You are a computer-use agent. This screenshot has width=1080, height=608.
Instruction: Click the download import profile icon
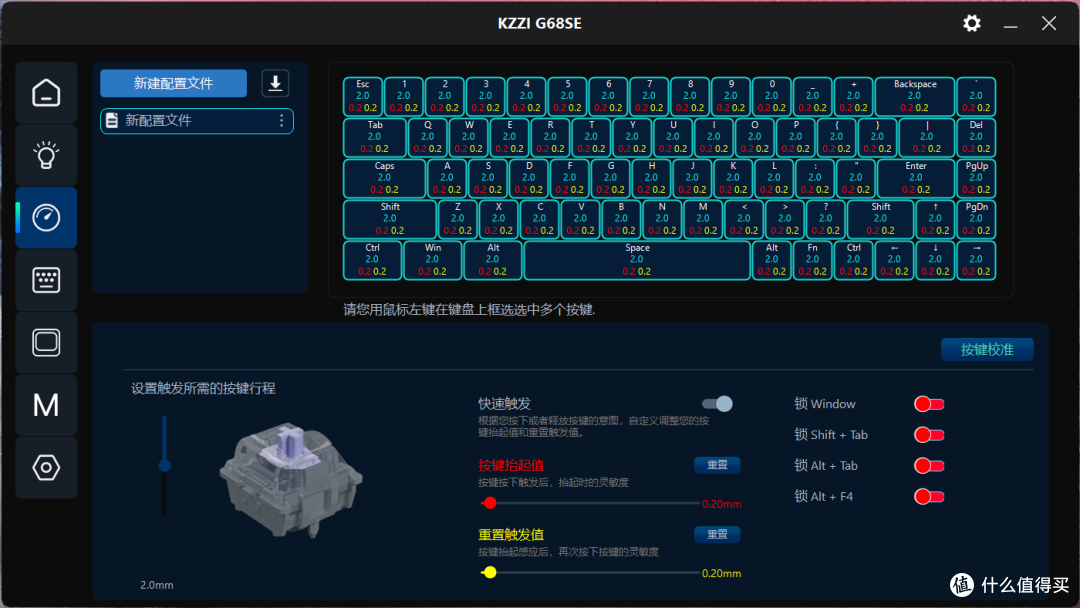pos(276,83)
